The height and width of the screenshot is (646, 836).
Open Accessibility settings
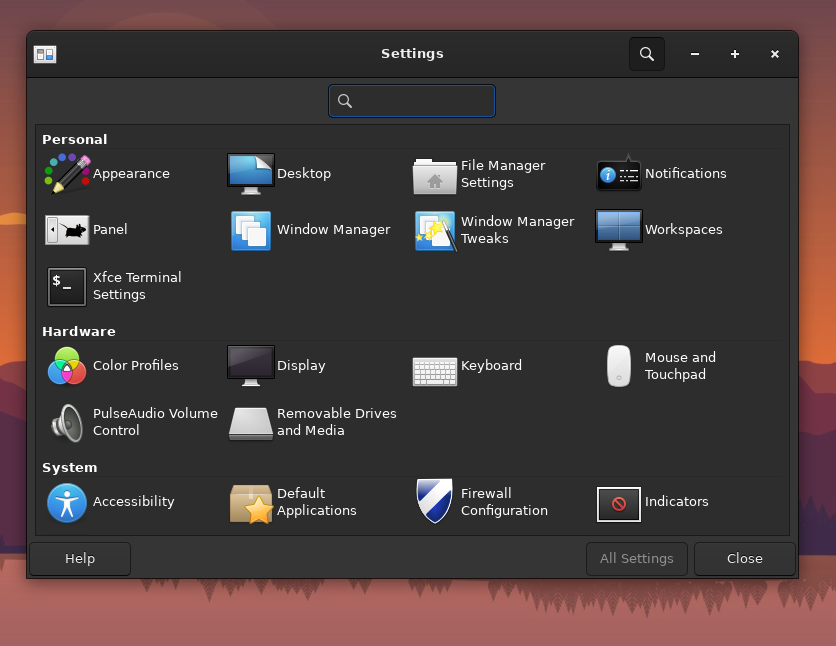tap(68, 502)
